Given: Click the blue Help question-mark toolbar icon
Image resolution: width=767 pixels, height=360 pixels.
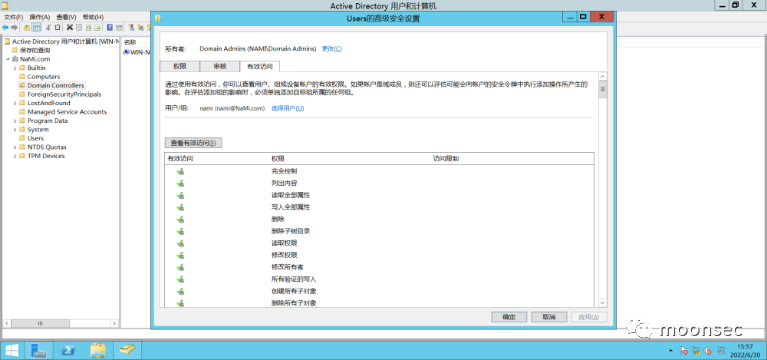Looking at the screenshot, I should pyautogui.click(x=110, y=27).
